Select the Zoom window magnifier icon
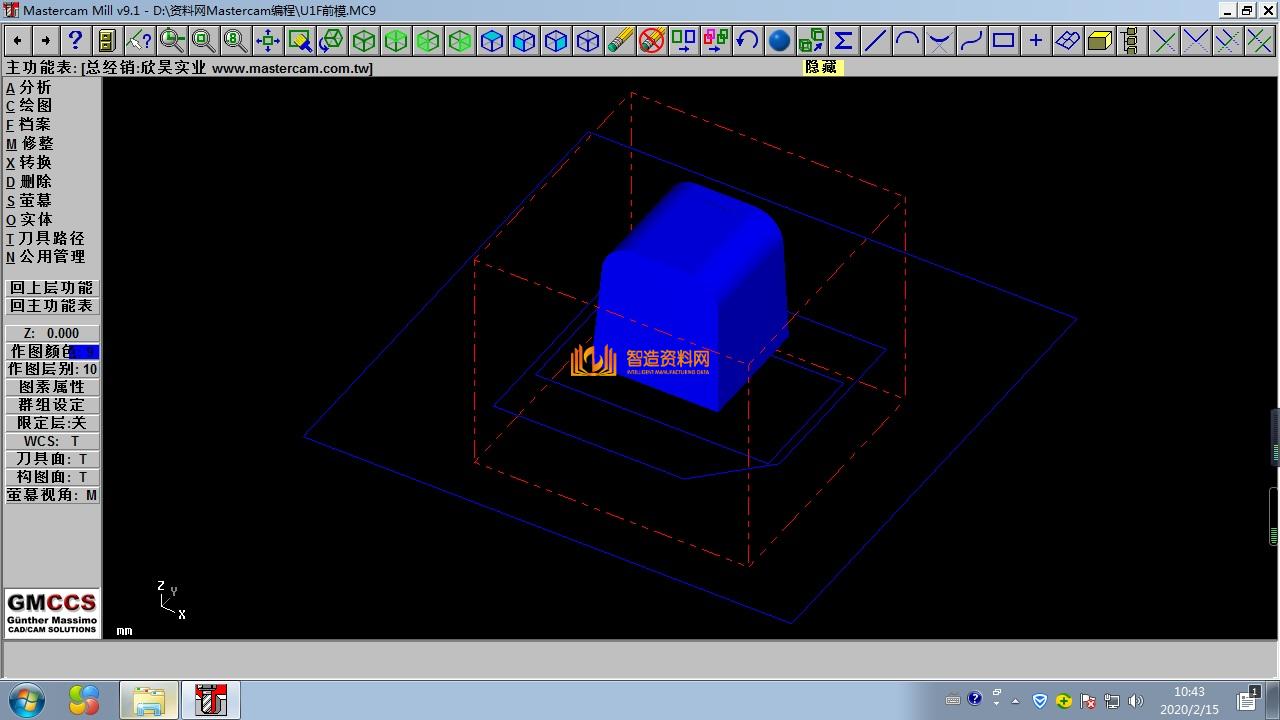The width and height of the screenshot is (1280, 720). (x=172, y=40)
